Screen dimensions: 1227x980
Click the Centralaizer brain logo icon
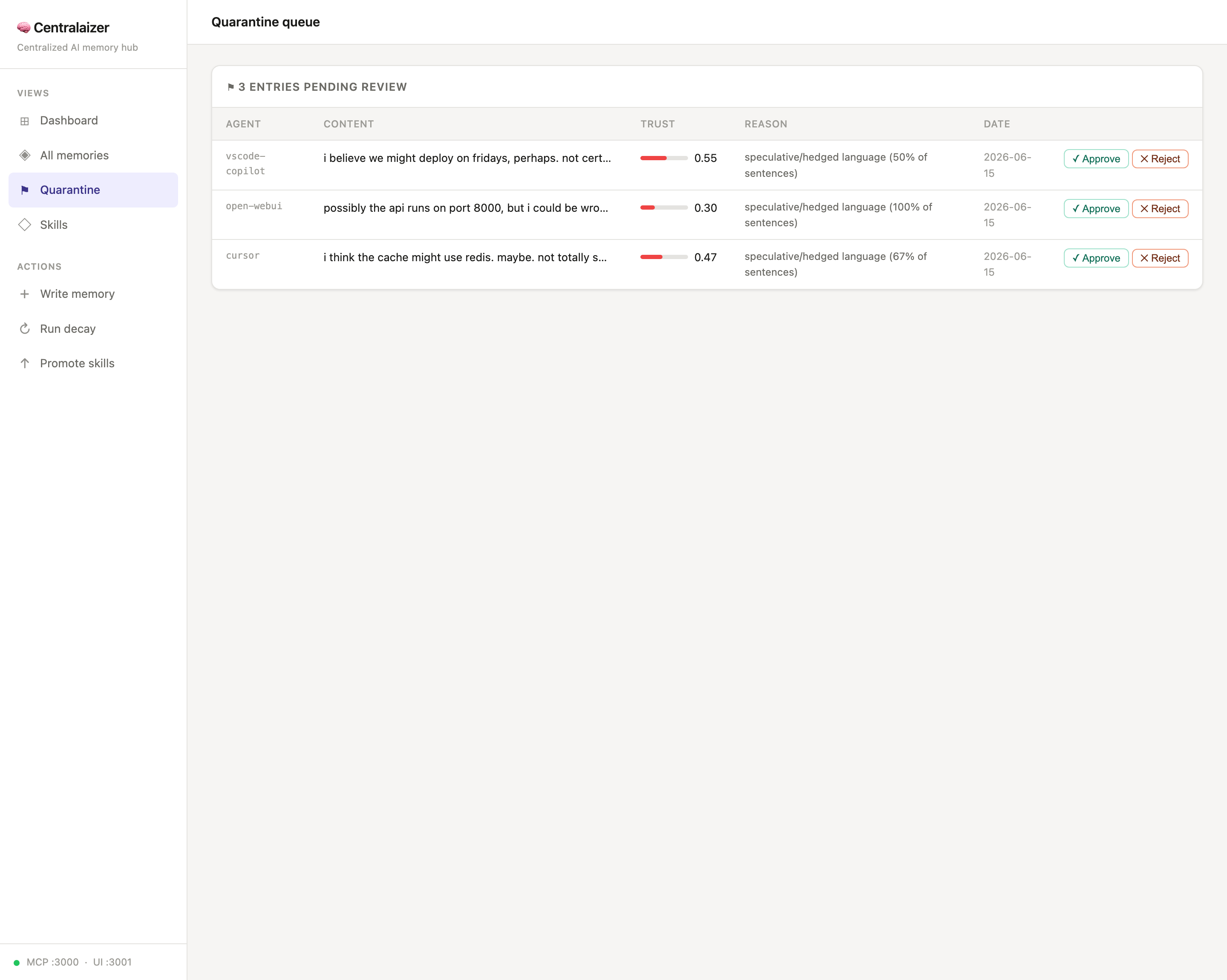pos(23,27)
